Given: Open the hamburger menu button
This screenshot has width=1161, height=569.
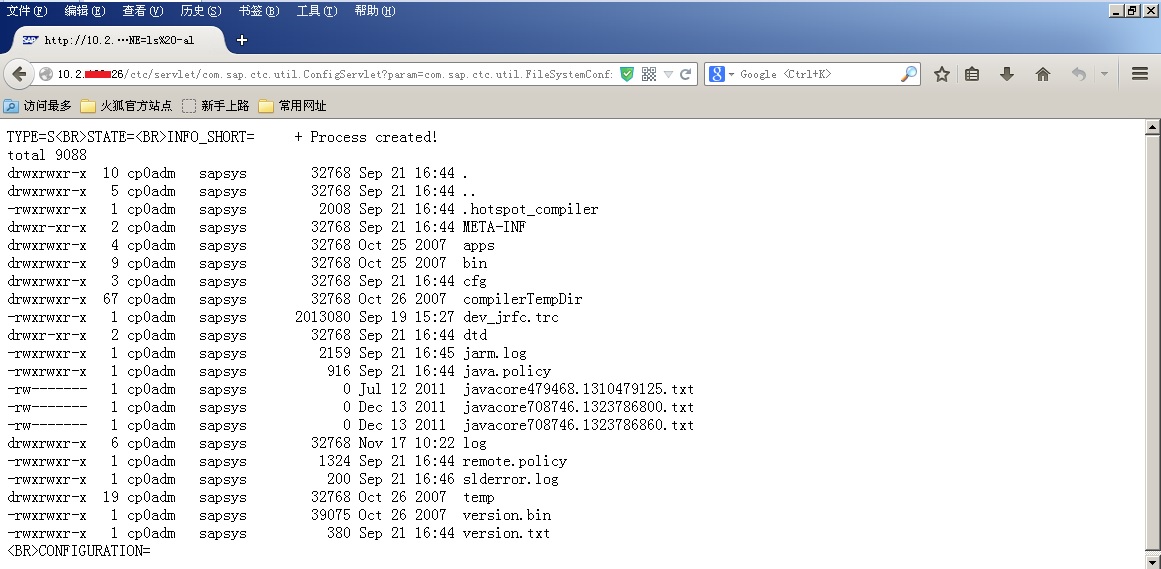Looking at the screenshot, I should point(1140,74).
